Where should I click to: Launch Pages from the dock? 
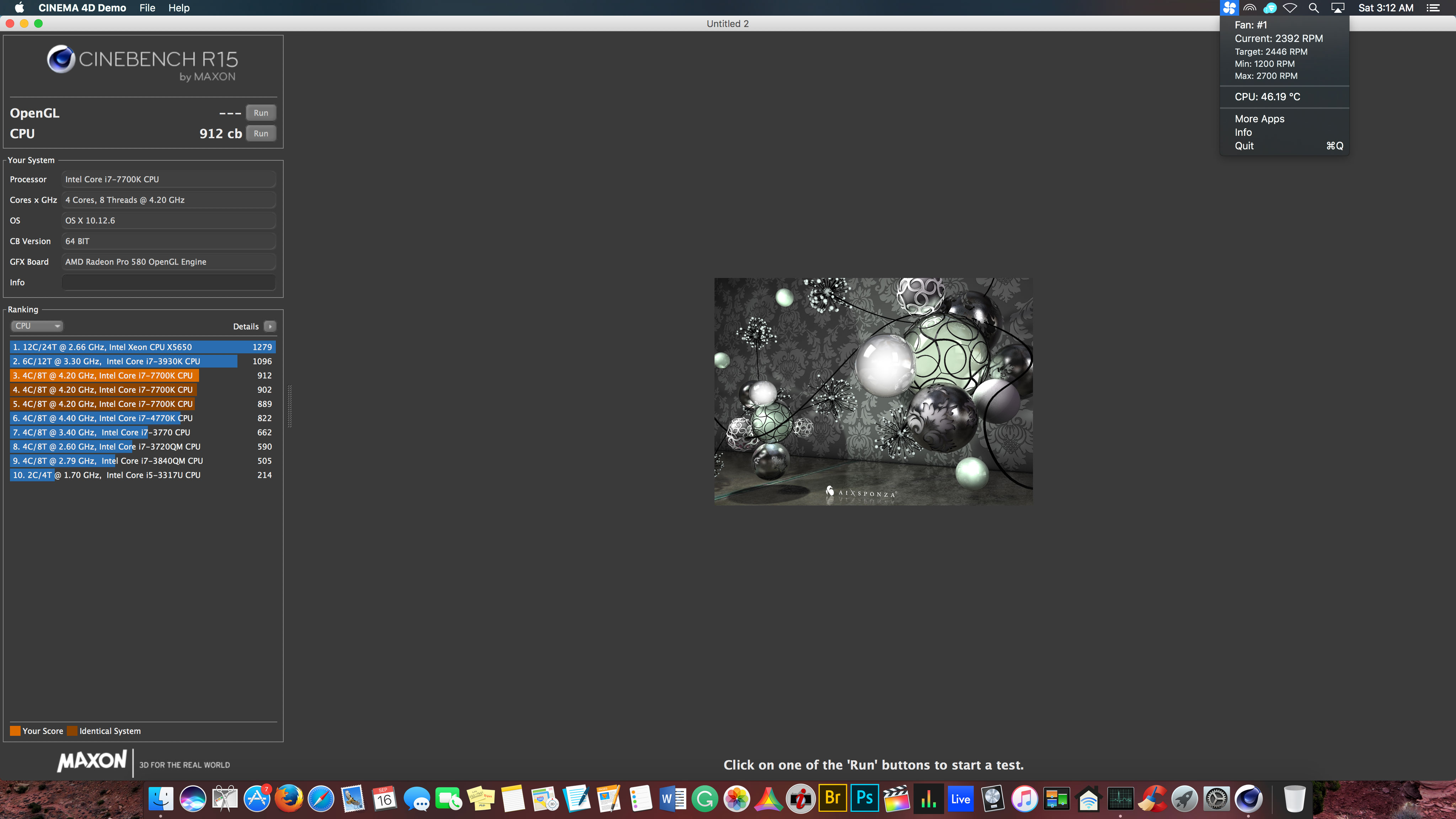pyautogui.click(x=609, y=799)
